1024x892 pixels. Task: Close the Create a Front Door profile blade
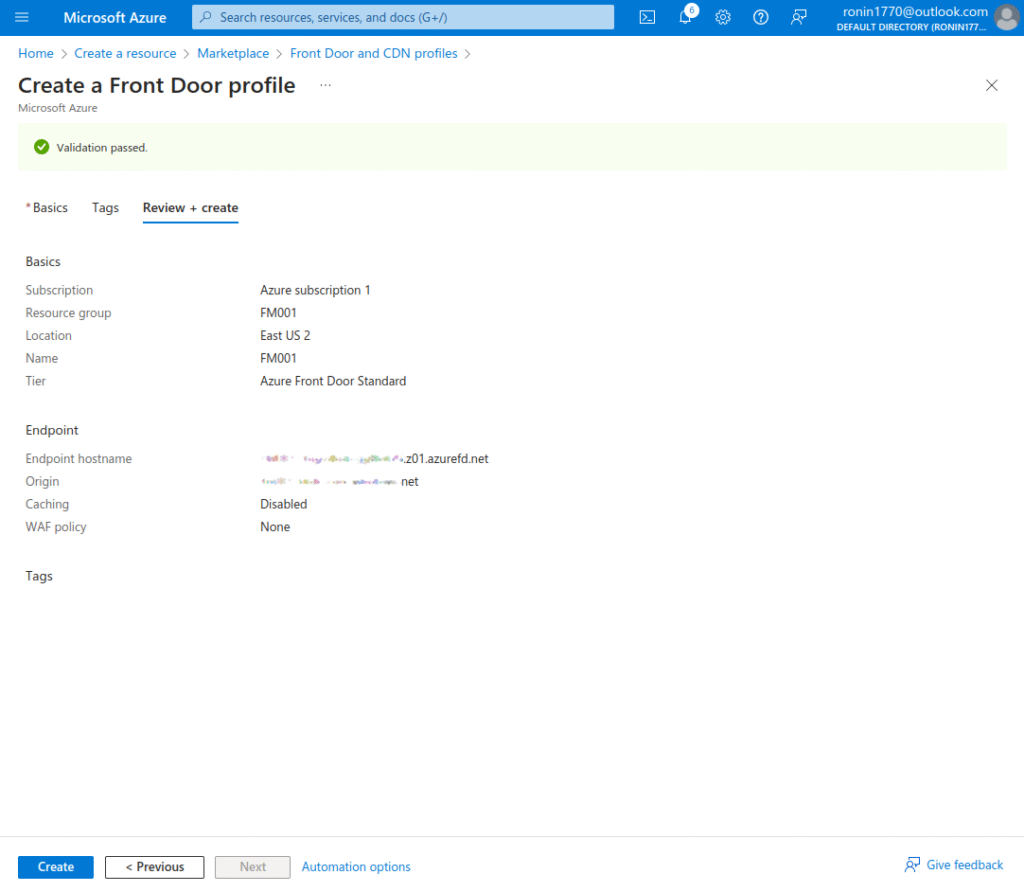991,86
